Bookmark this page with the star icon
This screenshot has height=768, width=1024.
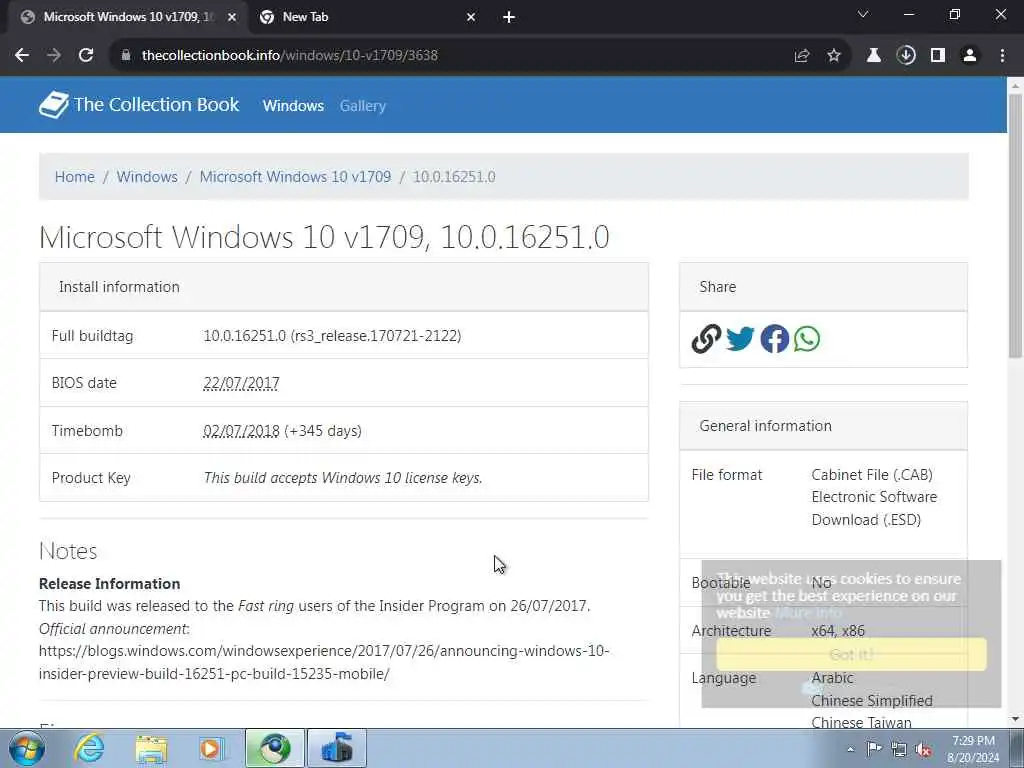click(x=834, y=56)
